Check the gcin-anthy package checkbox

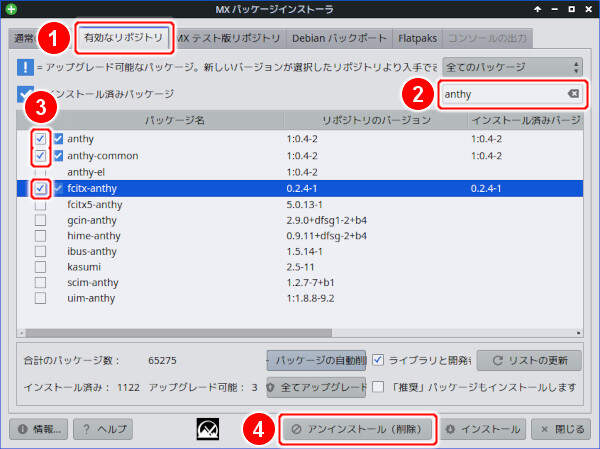click(40, 220)
